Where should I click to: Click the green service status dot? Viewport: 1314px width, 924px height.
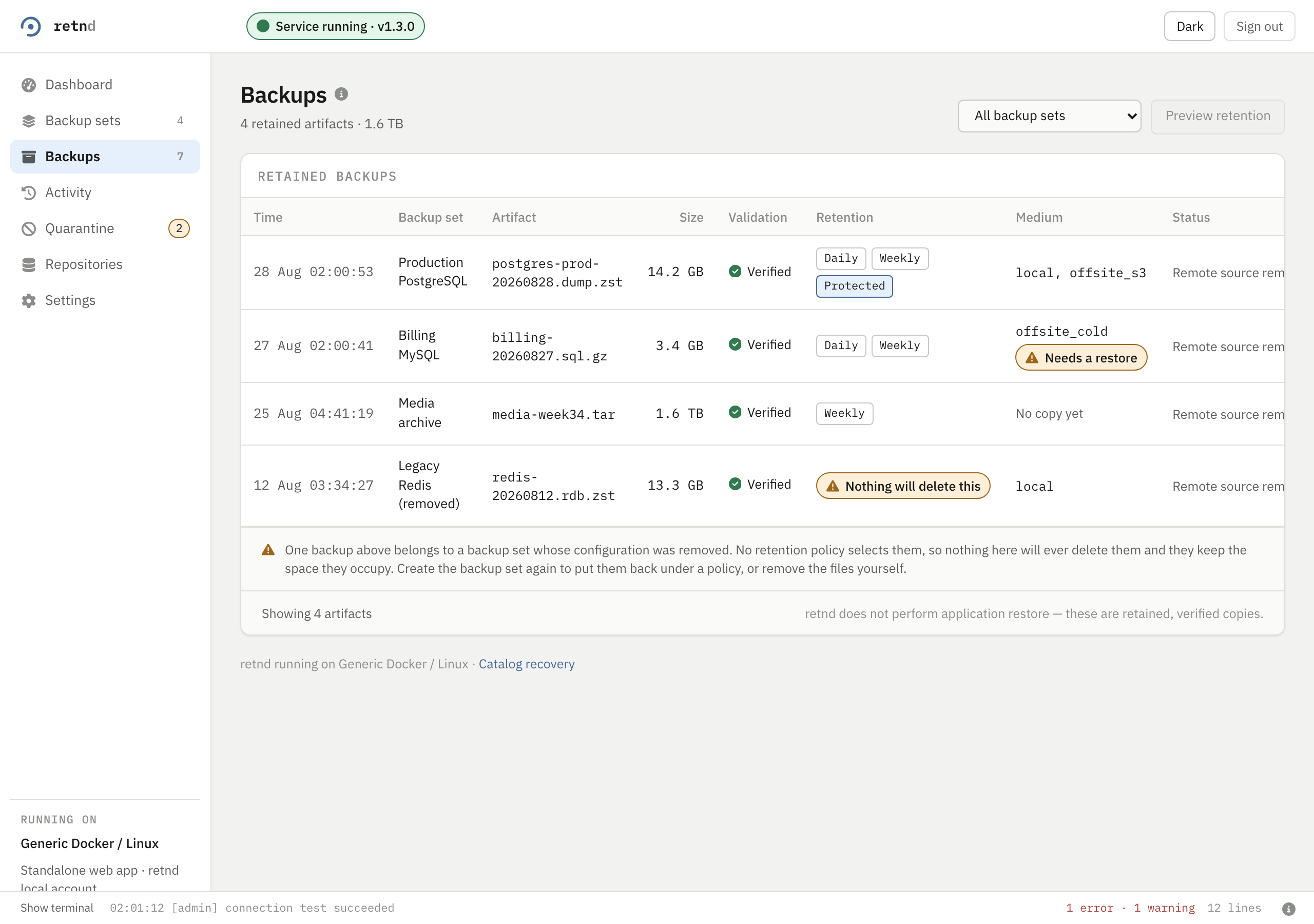click(263, 26)
